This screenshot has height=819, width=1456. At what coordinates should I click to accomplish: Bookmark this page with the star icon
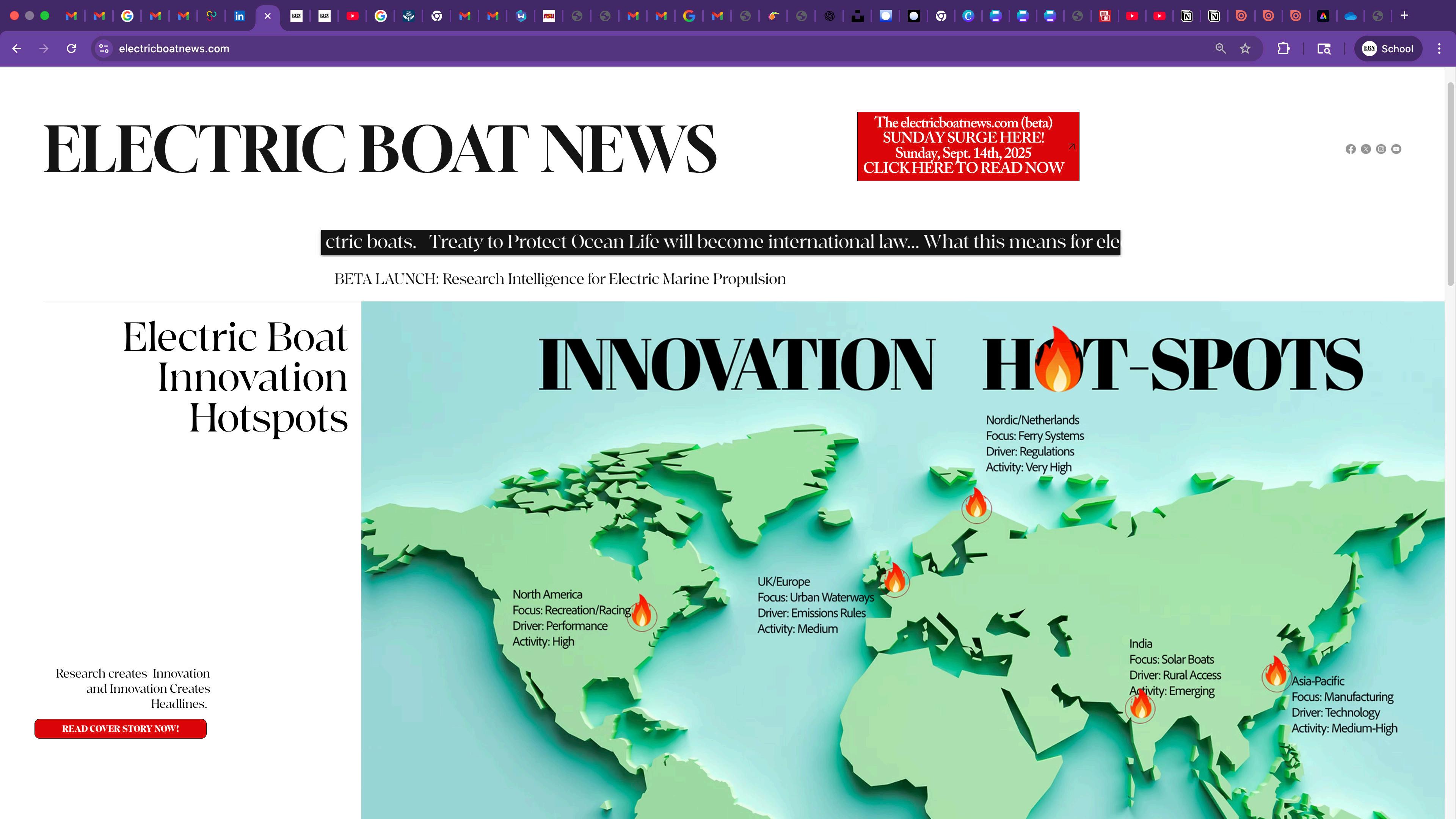tap(1245, 49)
